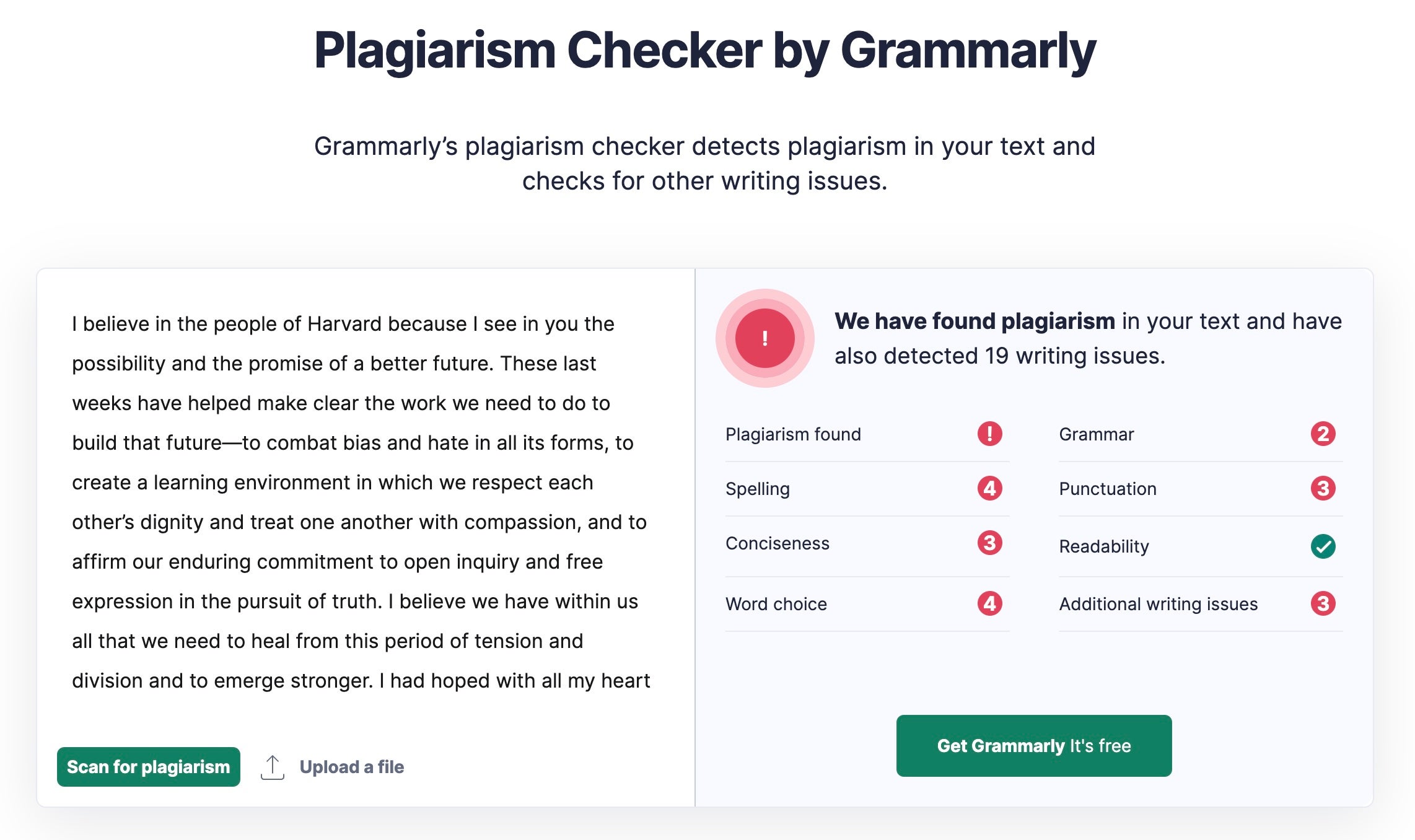Click the Plagiarism found exclamation badge
1415x840 pixels.
coord(989,434)
